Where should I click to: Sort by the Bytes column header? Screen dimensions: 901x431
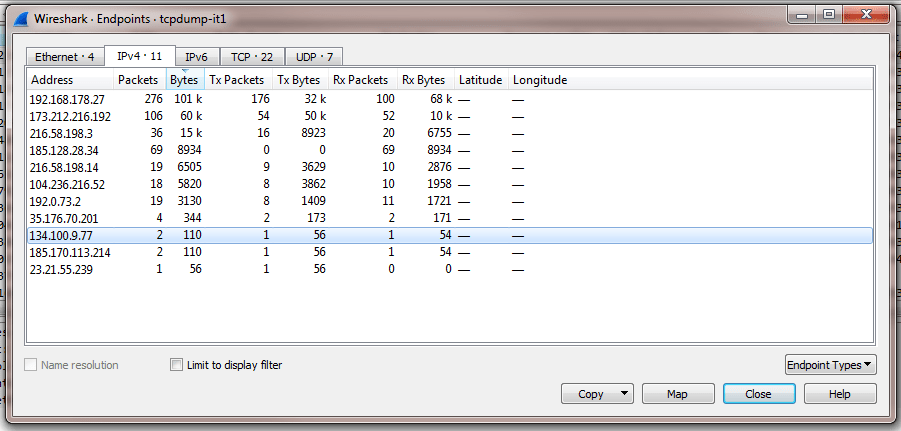(x=184, y=80)
